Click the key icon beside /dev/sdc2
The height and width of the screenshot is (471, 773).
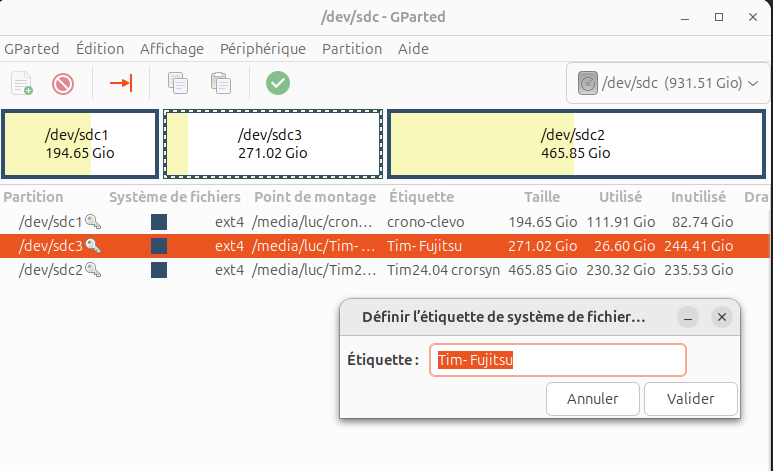tap(93, 269)
